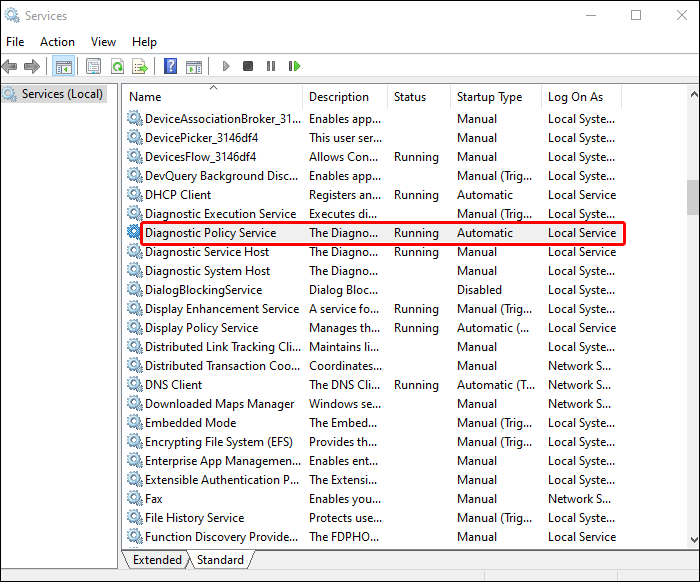This screenshot has height=582, width=700.
Task: Go back with the toolbar Back arrow
Action: (9, 67)
